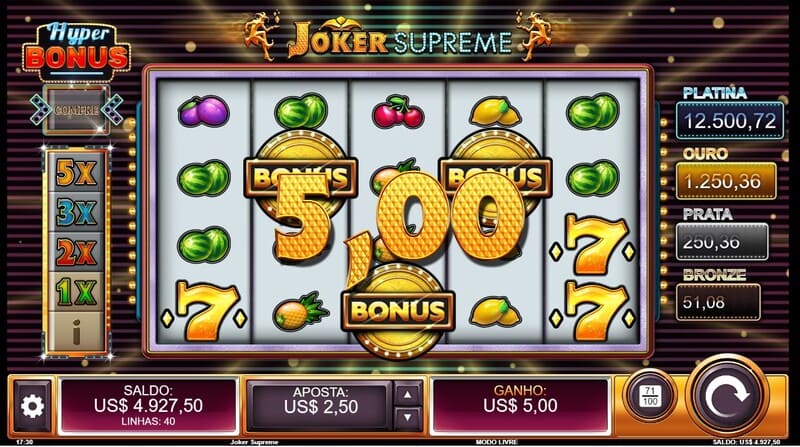800x447 pixels.
Task: Click the Bronze jackpot value 51,08
Action: pos(718,302)
